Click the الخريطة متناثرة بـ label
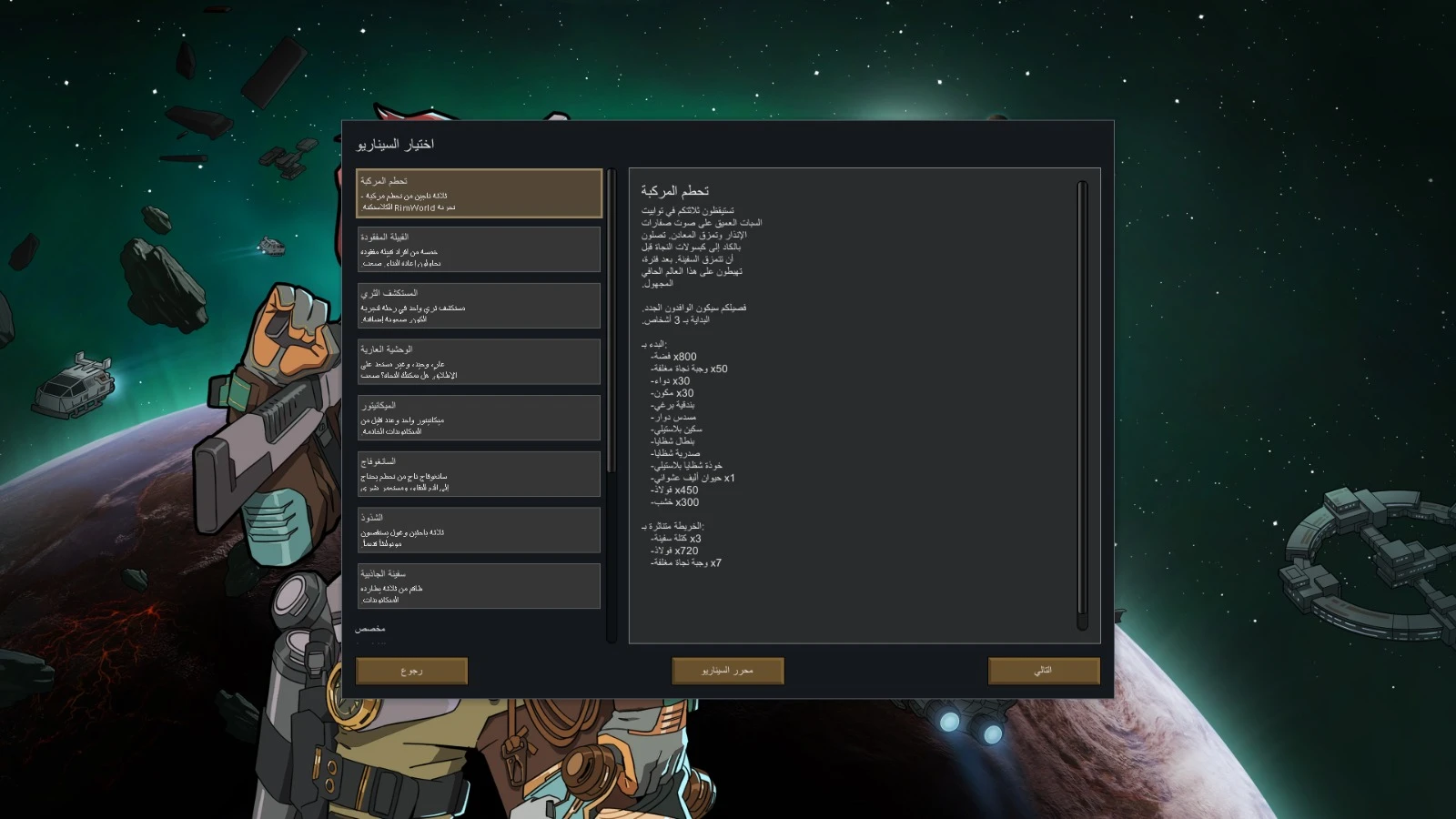The image size is (1456, 819). click(672, 526)
